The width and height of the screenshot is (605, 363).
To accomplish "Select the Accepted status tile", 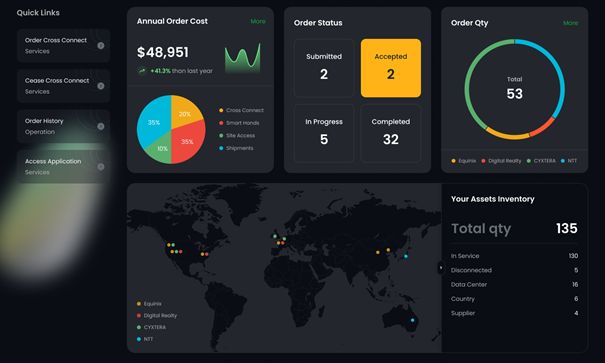I will (391, 68).
